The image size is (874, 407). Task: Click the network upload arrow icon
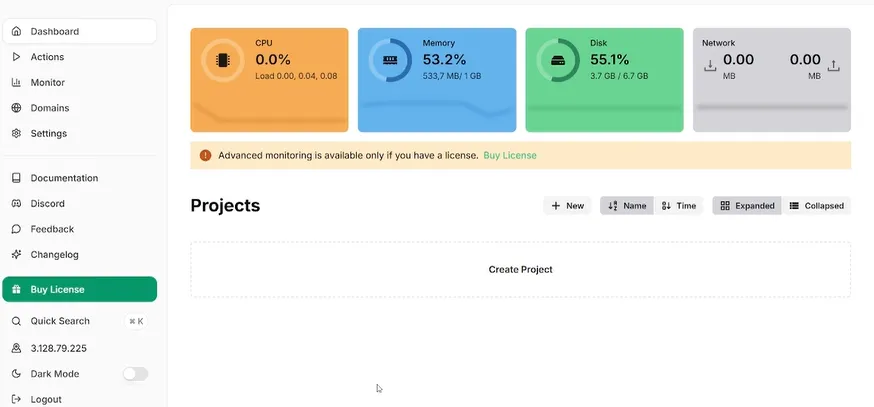click(x=834, y=66)
